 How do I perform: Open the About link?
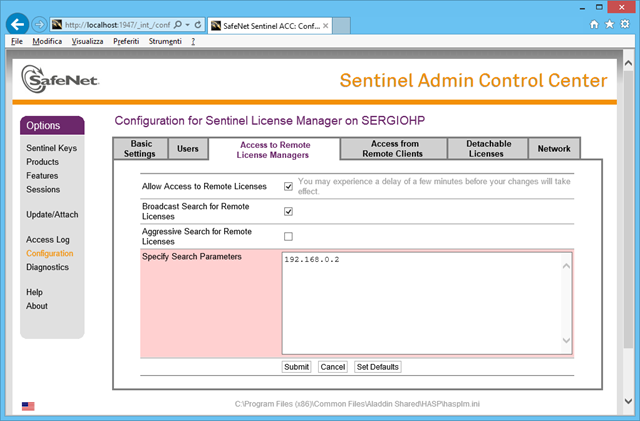tap(37, 306)
